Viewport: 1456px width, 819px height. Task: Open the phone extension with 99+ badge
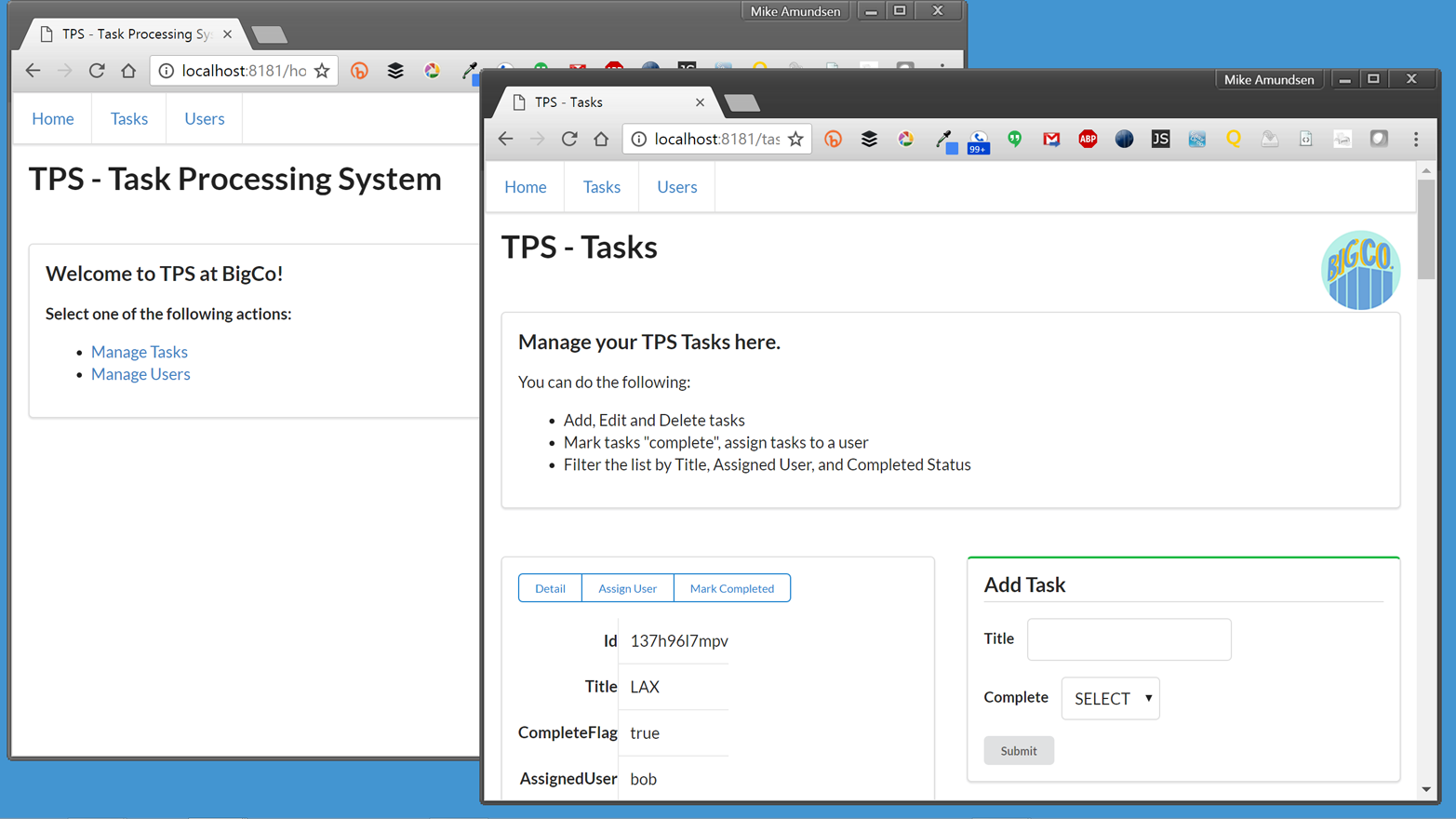tap(978, 141)
